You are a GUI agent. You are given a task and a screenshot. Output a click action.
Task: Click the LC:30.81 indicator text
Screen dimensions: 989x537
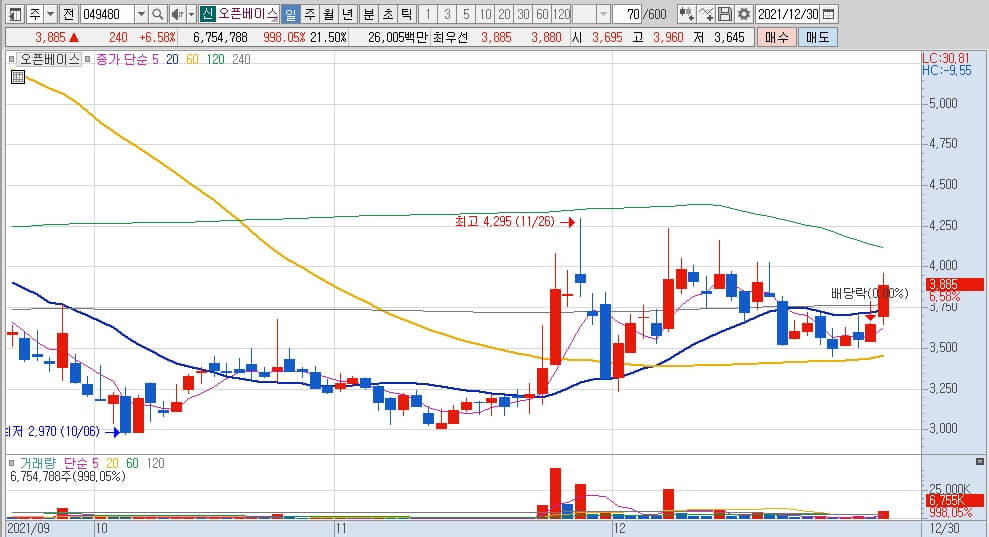945,58
